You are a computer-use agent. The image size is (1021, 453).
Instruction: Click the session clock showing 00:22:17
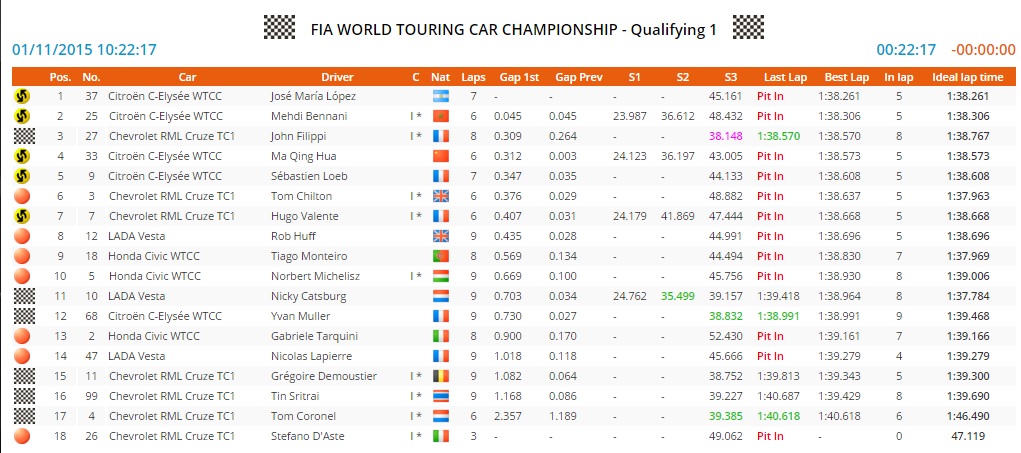905,49
